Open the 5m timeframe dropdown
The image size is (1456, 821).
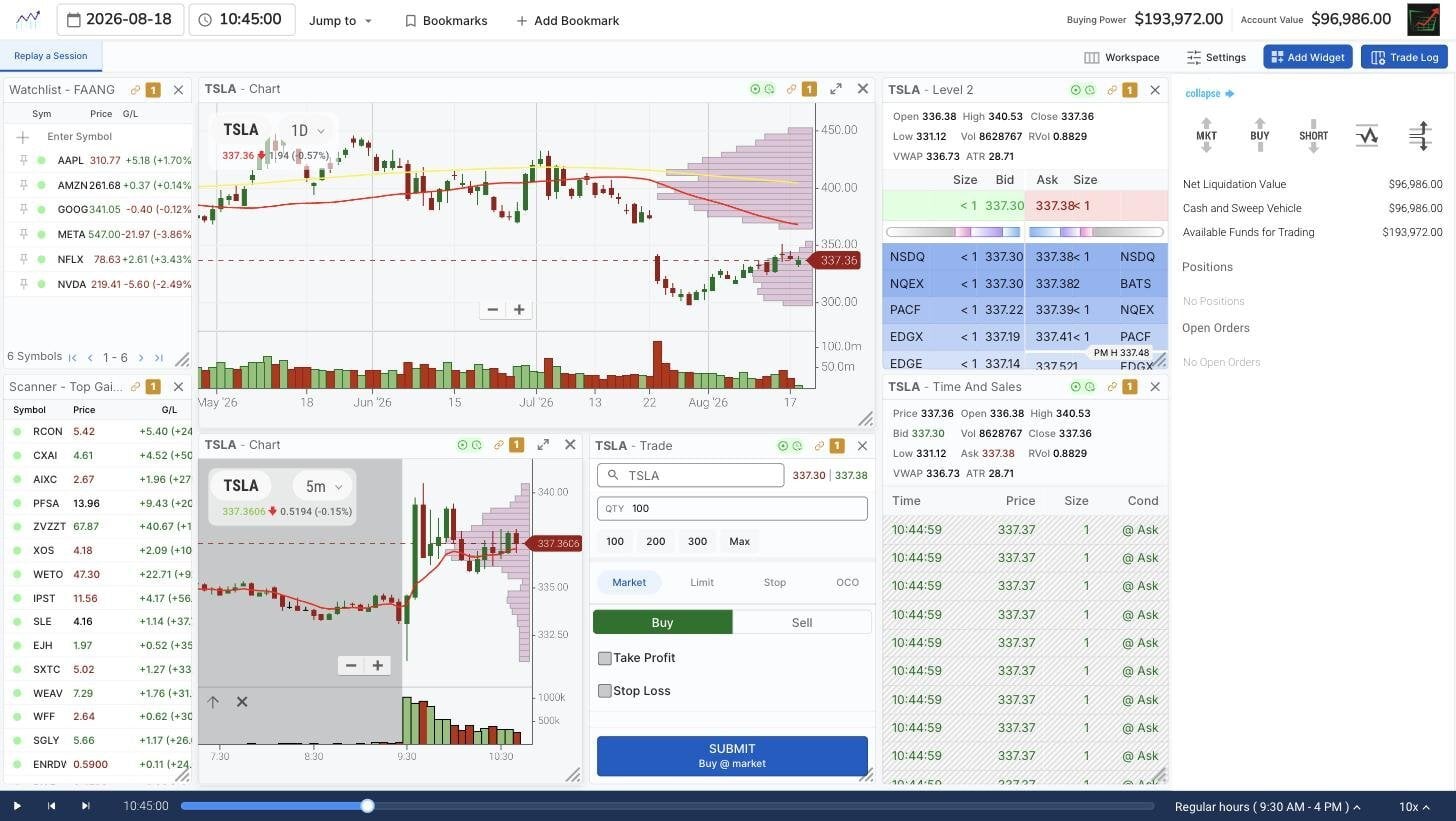coord(324,486)
